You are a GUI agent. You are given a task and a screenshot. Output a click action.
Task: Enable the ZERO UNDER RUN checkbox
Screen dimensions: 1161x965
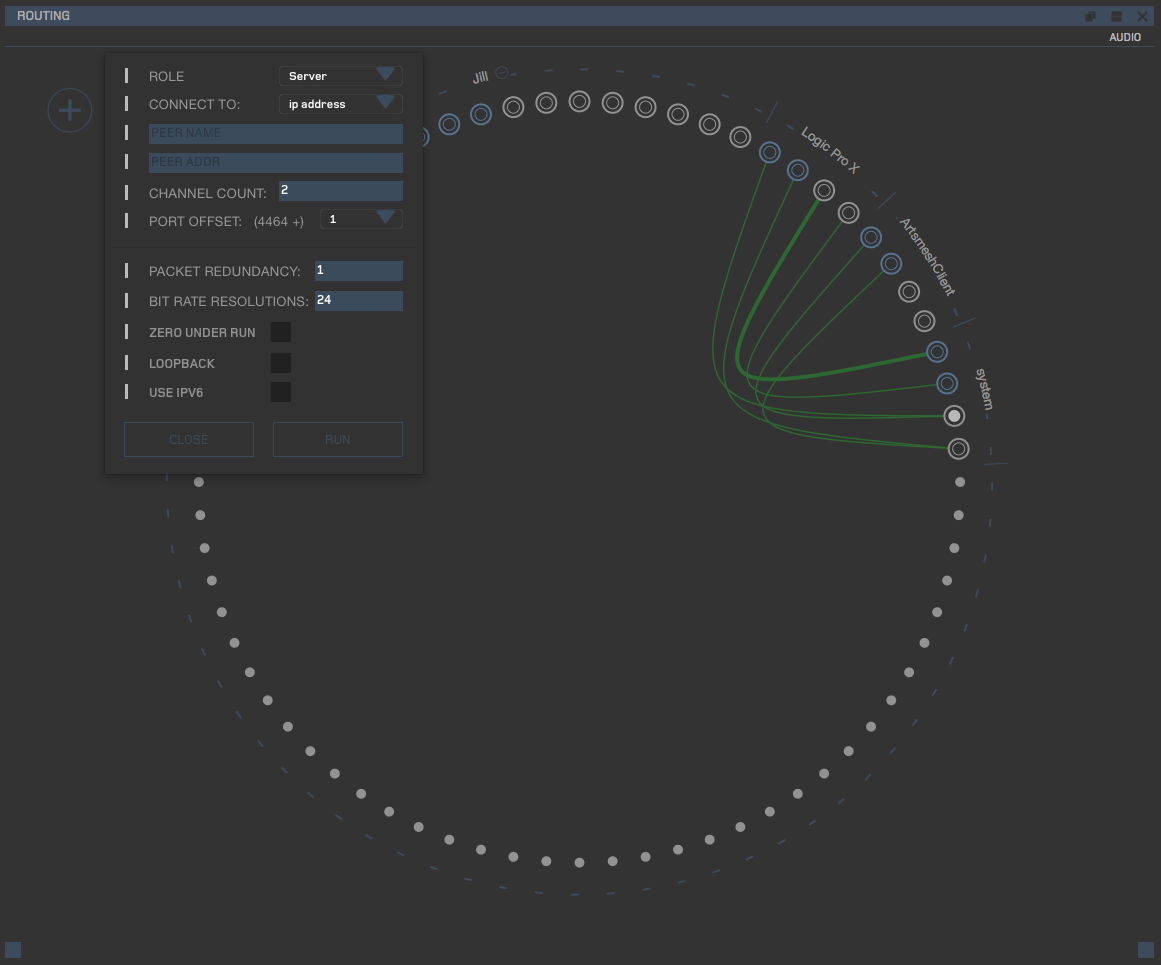click(x=281, y=333)
